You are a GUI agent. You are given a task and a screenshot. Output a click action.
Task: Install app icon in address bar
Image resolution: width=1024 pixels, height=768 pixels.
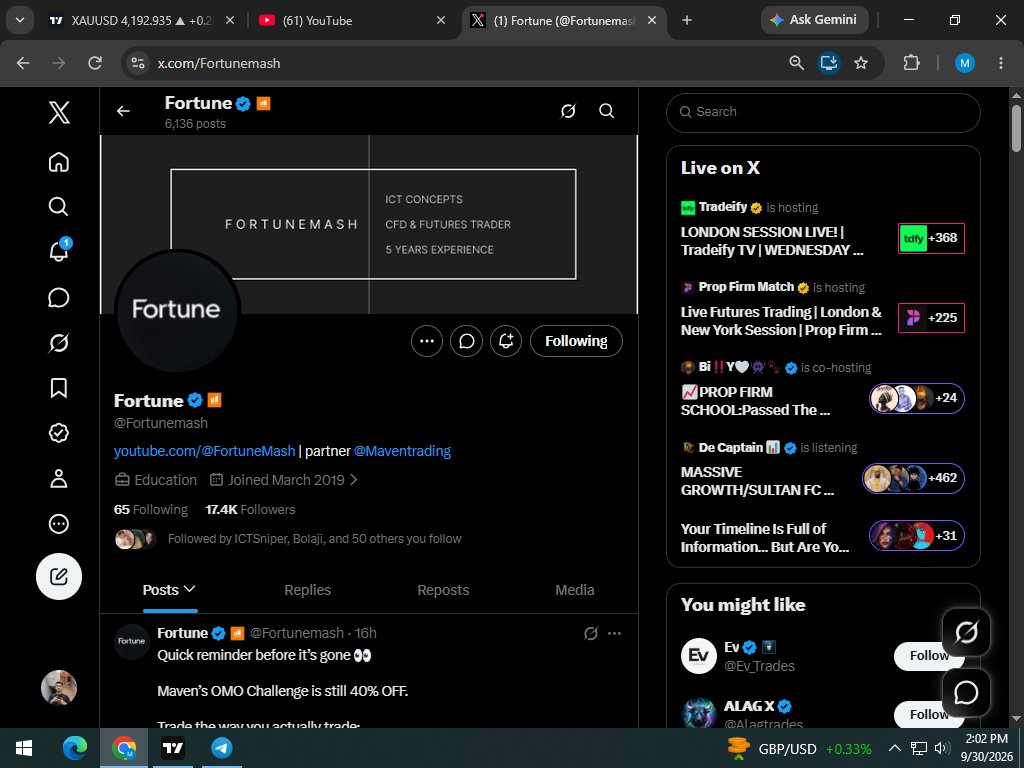(829, 63)
